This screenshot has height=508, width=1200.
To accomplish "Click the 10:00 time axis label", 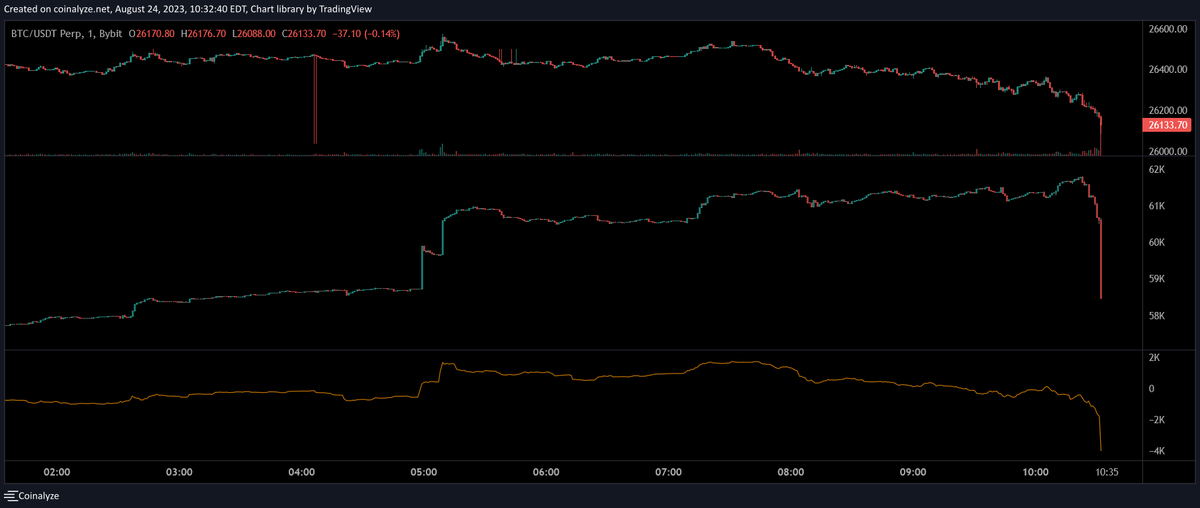I will (1036, 472).
